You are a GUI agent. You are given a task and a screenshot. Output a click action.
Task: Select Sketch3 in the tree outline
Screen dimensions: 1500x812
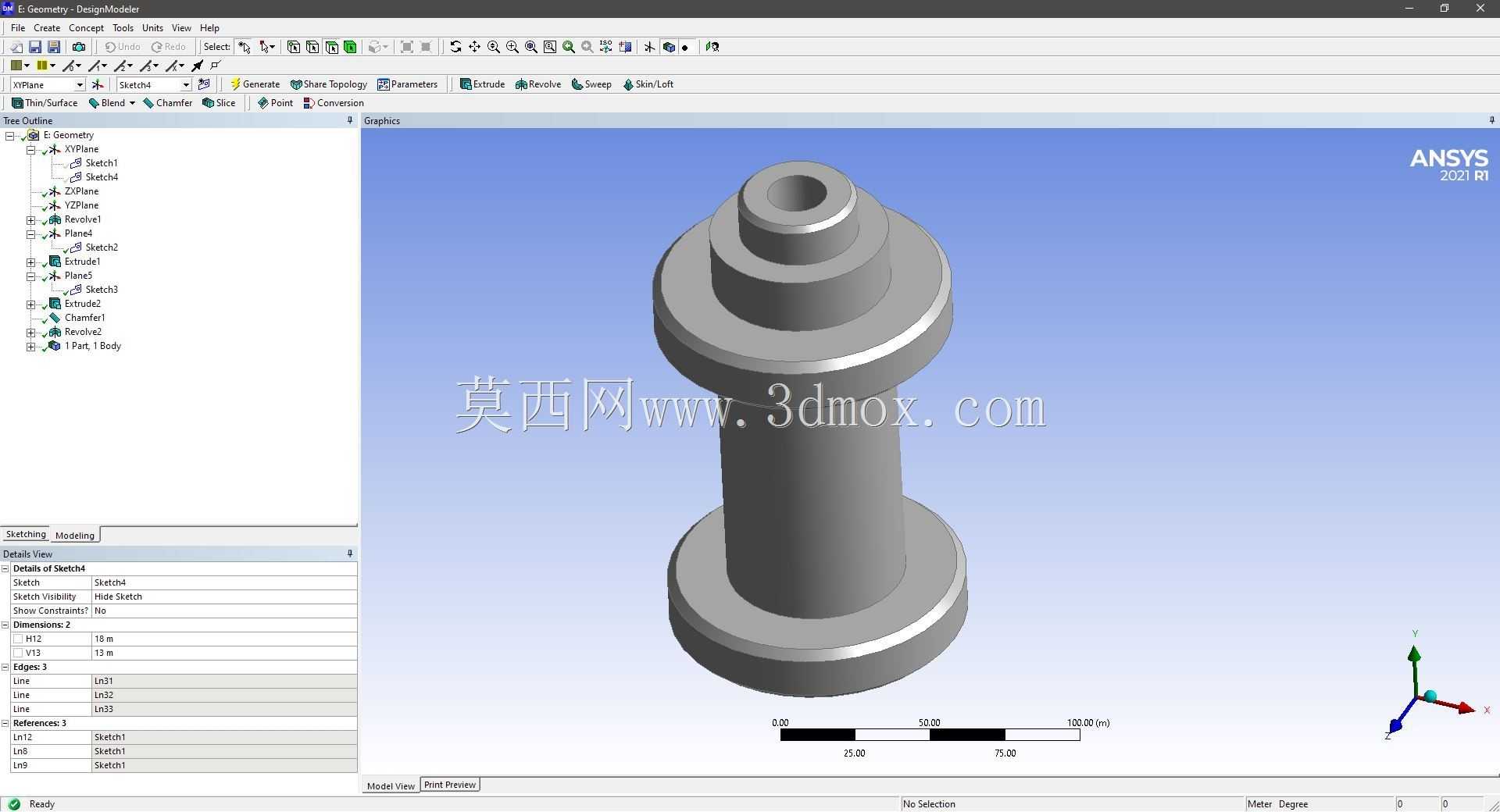102,290
